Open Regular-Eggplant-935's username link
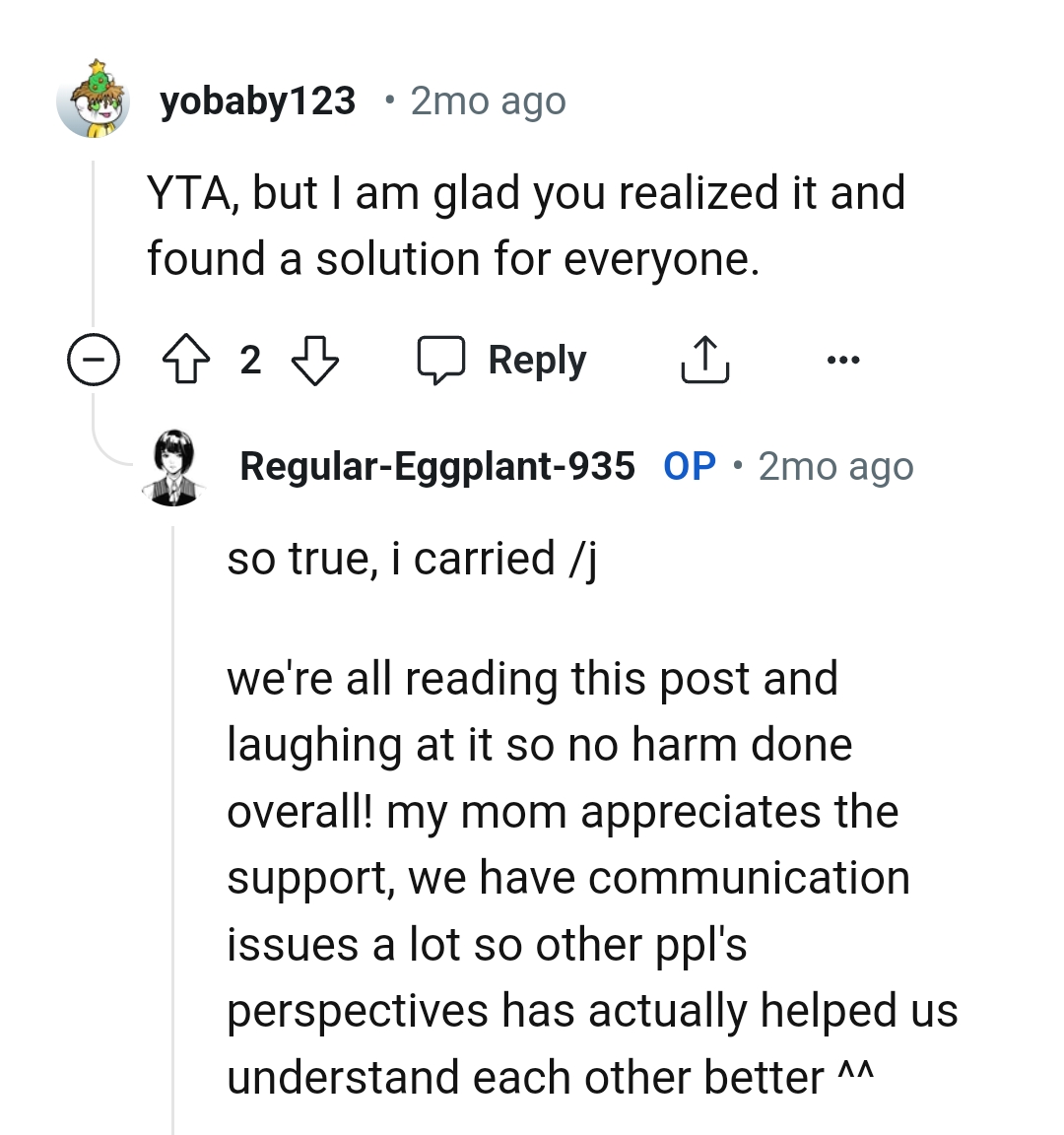 click(437, 466)
